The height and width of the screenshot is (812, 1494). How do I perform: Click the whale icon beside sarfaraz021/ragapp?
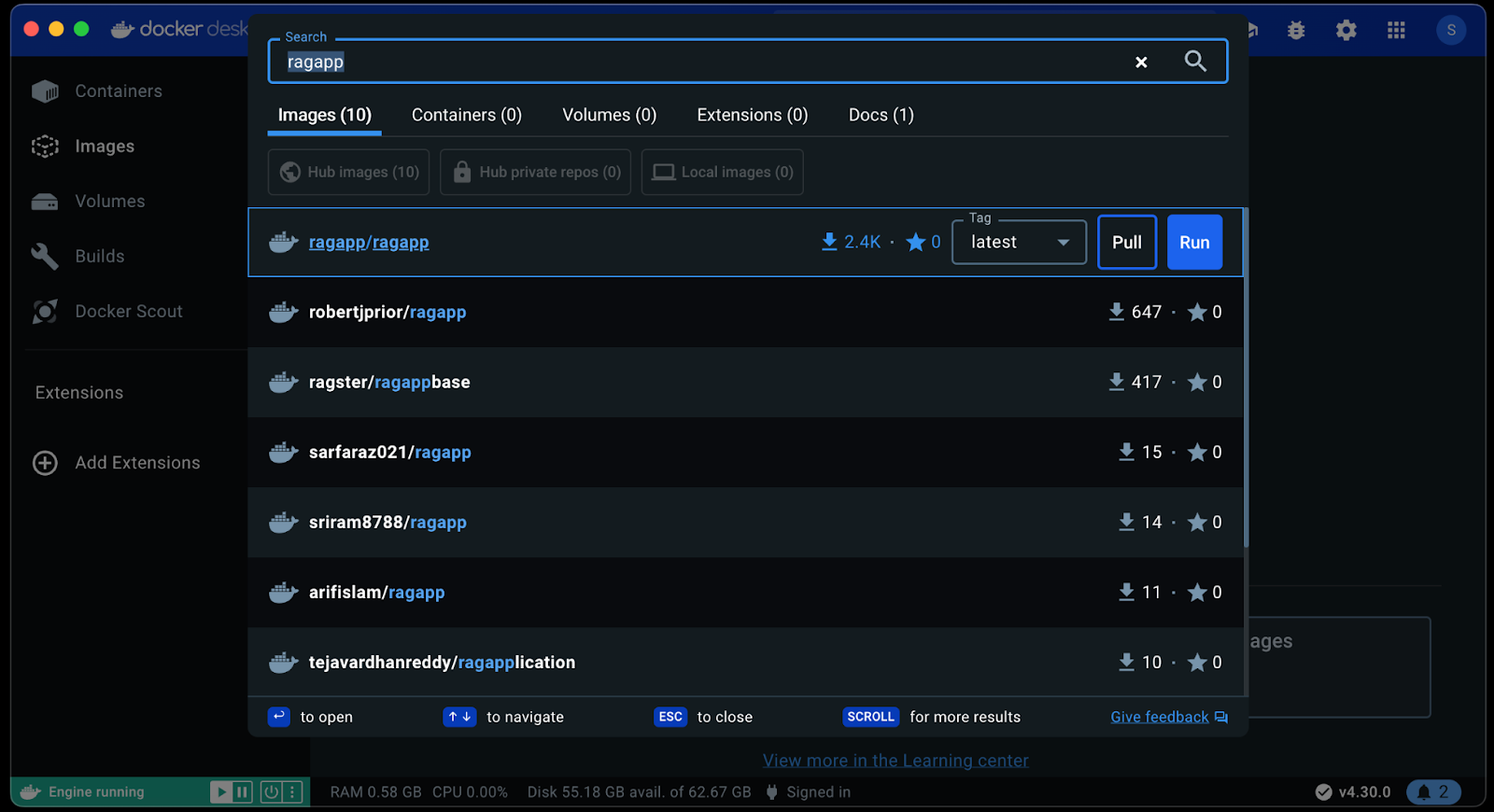click(x=284, y=453)
